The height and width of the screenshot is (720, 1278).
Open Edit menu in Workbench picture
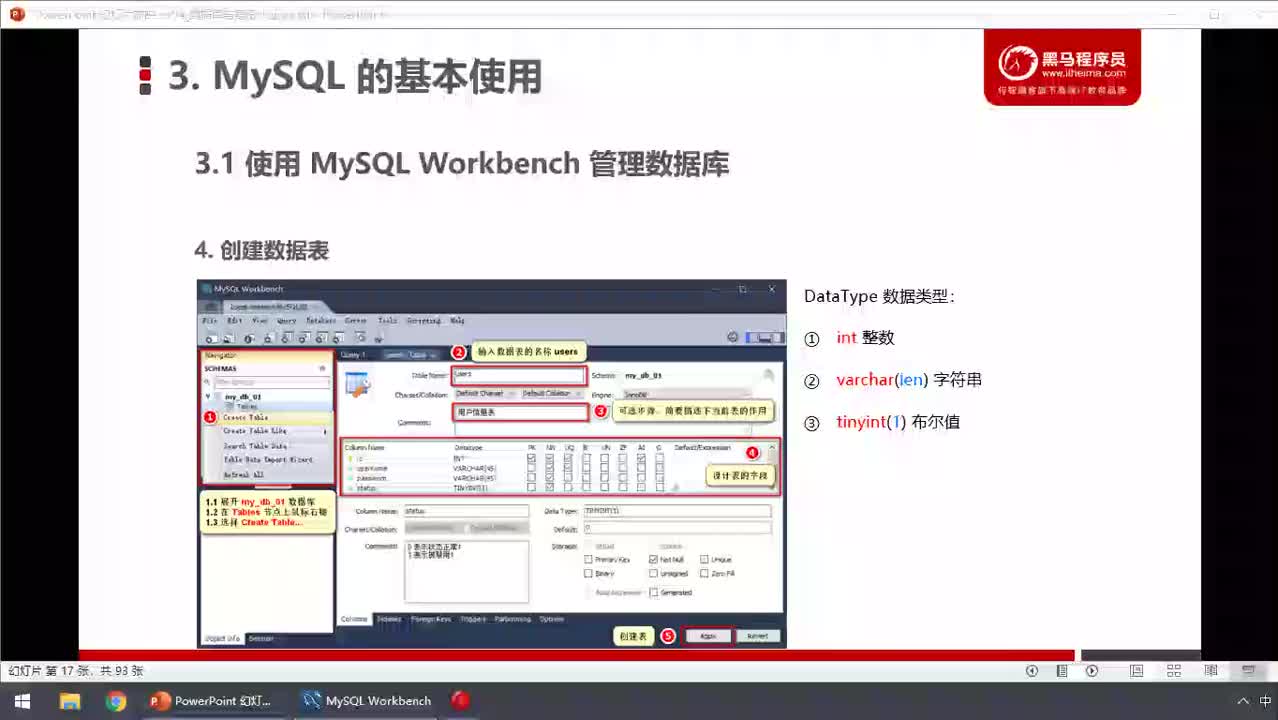pos(234,321)
